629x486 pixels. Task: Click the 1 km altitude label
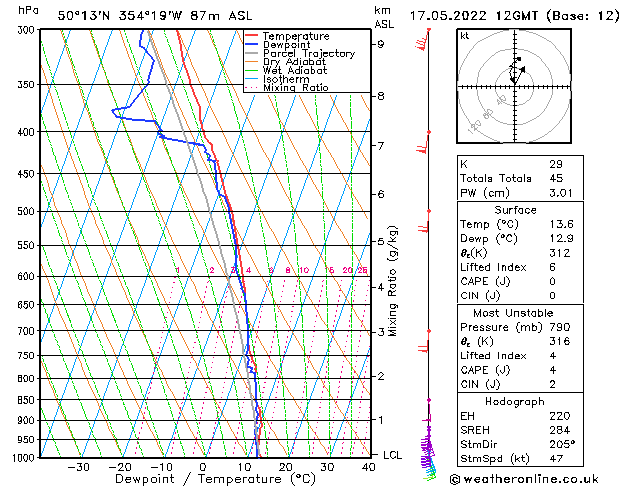pos(380,420)
